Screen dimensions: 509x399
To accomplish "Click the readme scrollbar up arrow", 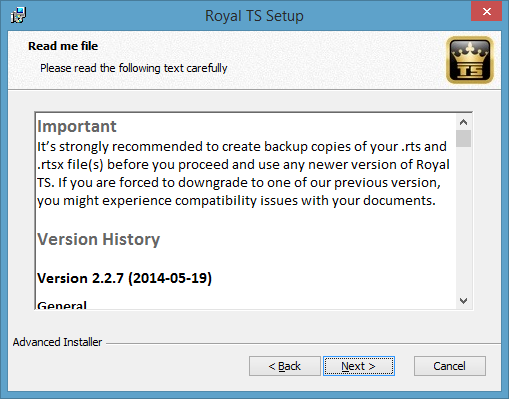I will pos(463,122).
